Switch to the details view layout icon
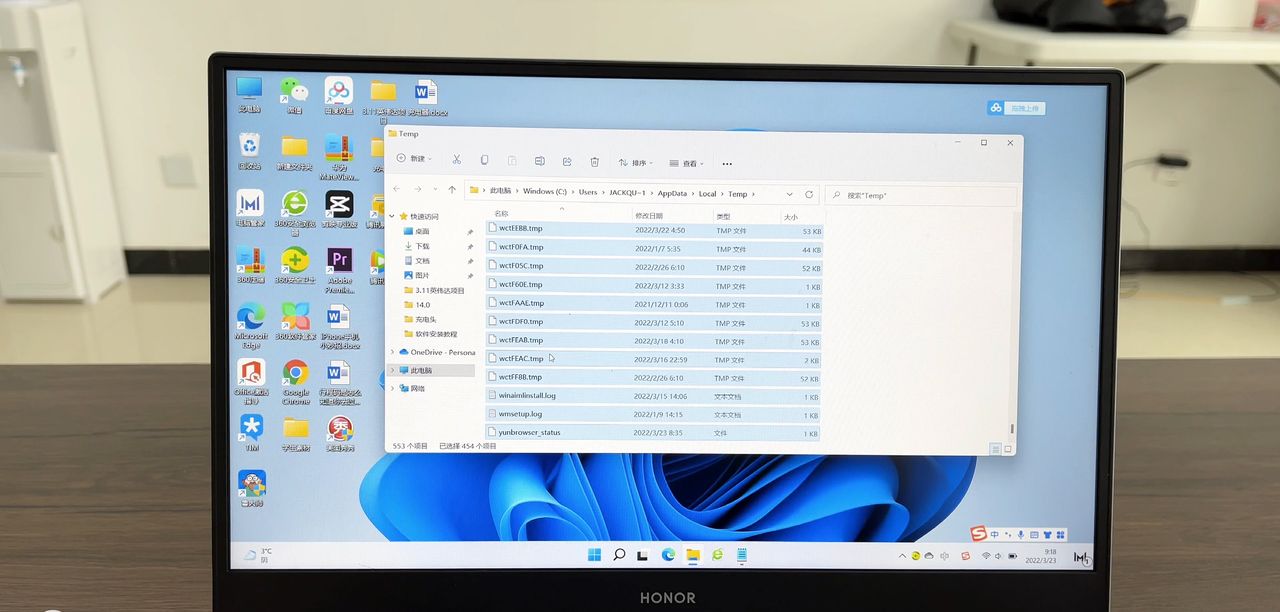Viewport: 1280px width, 612px height. coord(993,448)
